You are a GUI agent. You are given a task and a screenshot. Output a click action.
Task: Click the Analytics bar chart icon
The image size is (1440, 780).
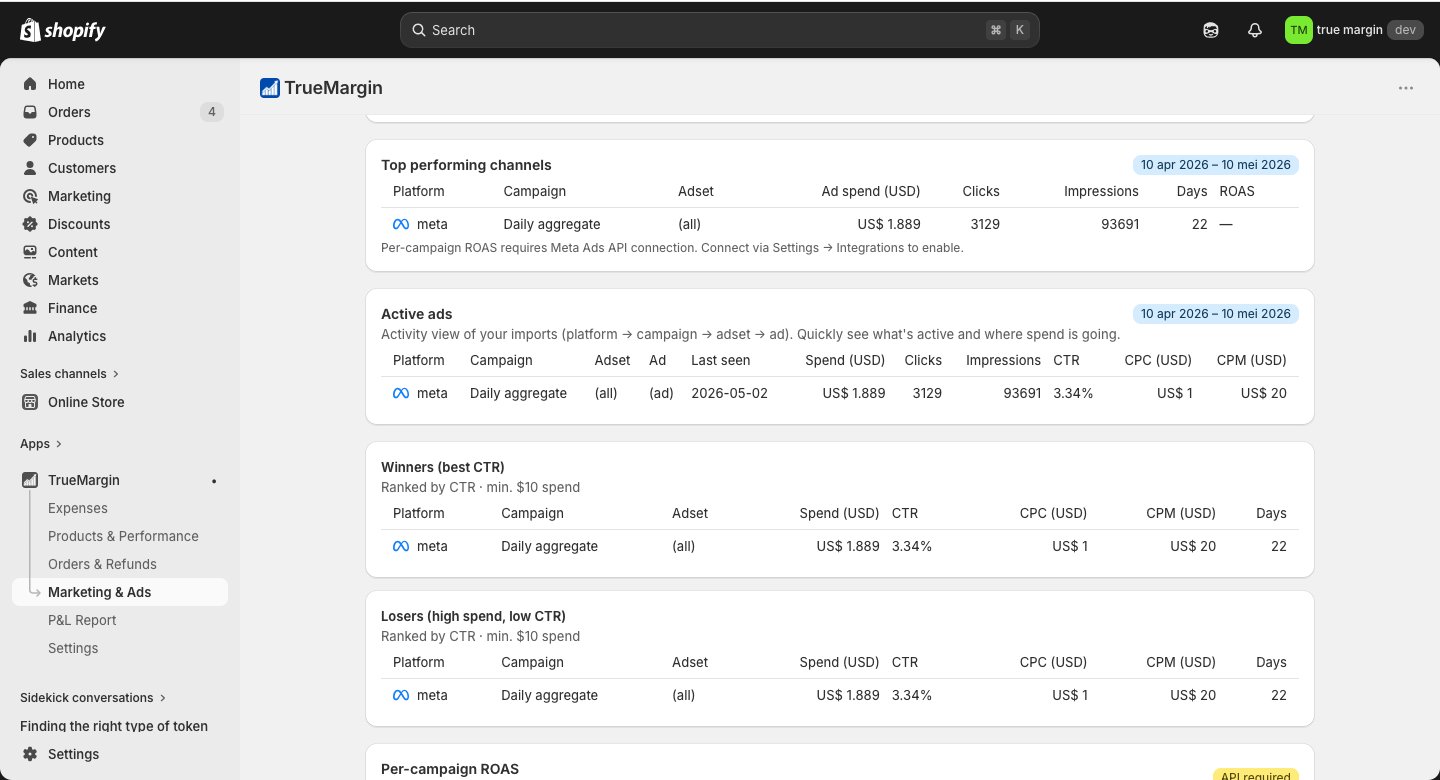(30, 336)
